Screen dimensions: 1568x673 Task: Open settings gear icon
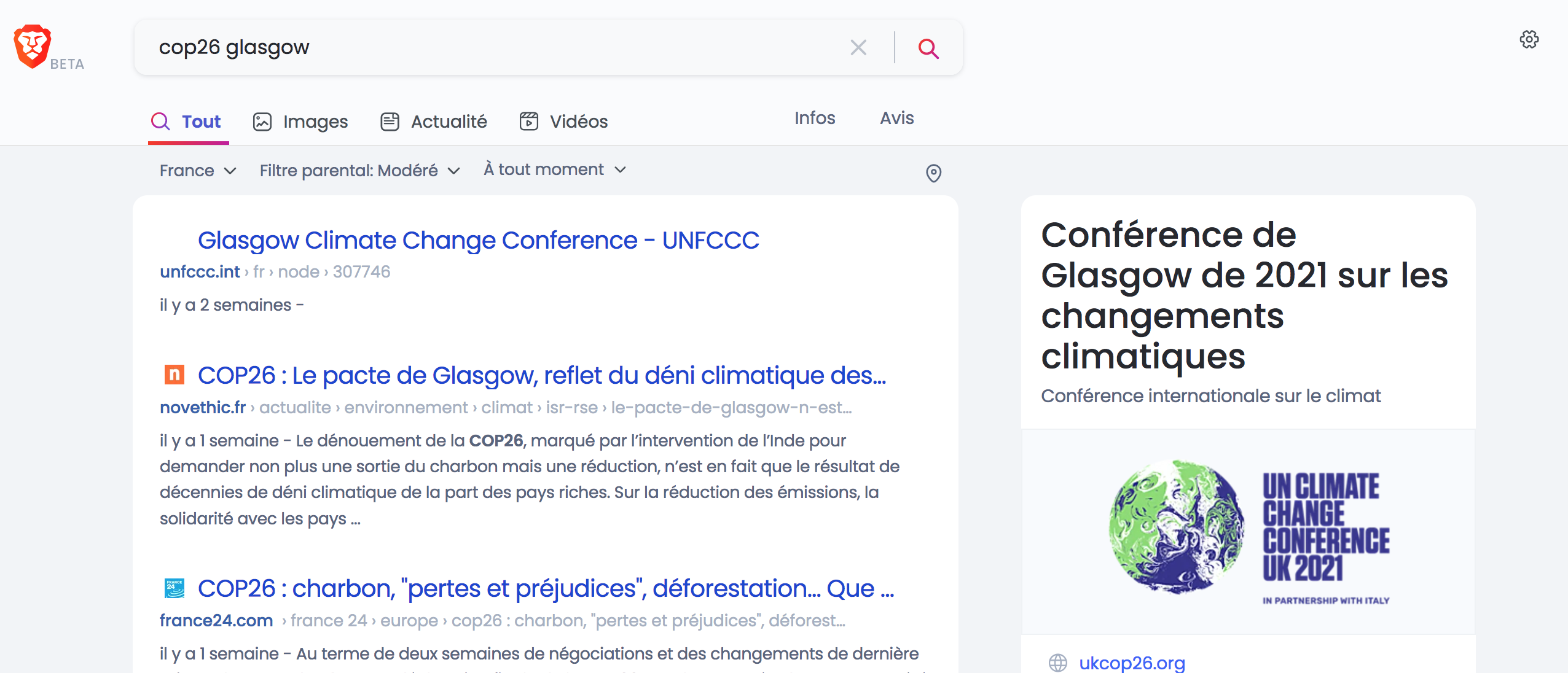(1529, 40)
